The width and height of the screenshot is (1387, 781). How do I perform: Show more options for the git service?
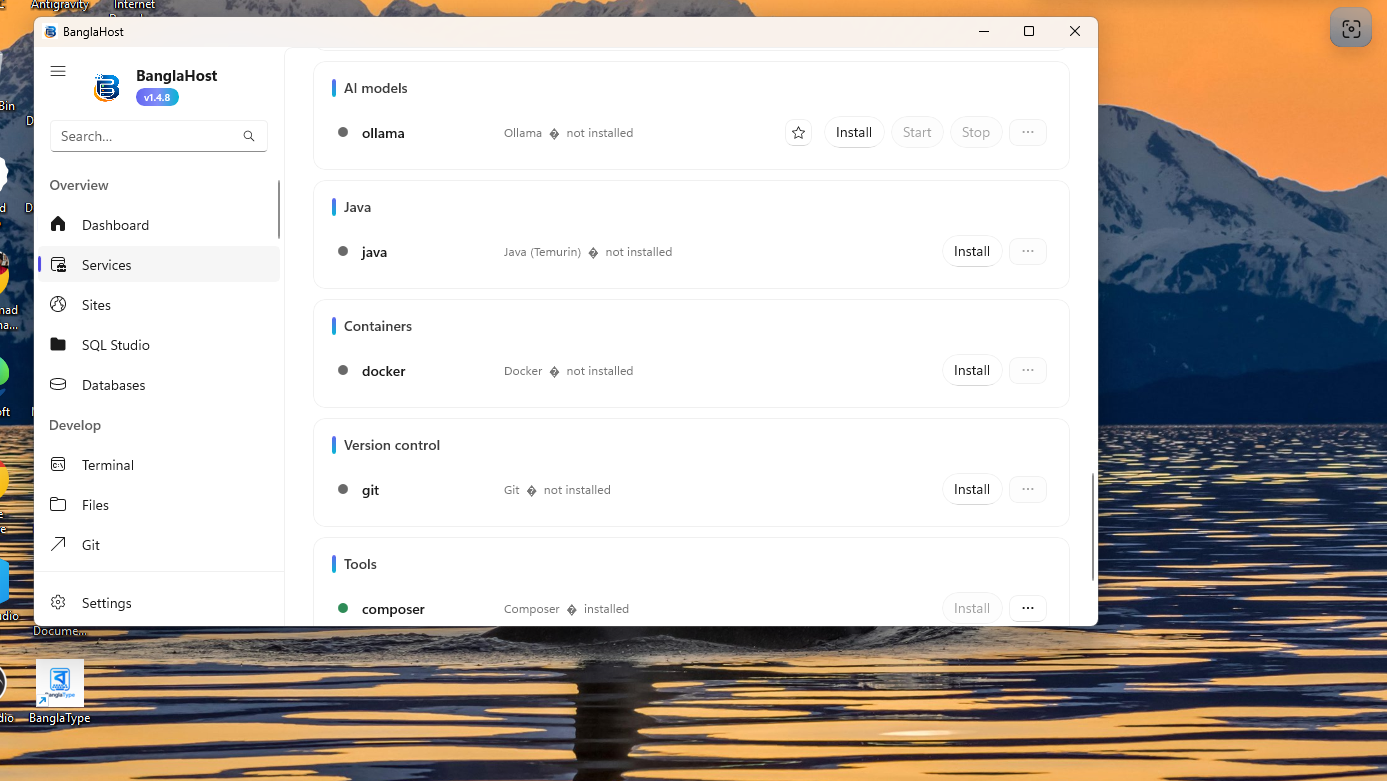[x=1028, y=489]
